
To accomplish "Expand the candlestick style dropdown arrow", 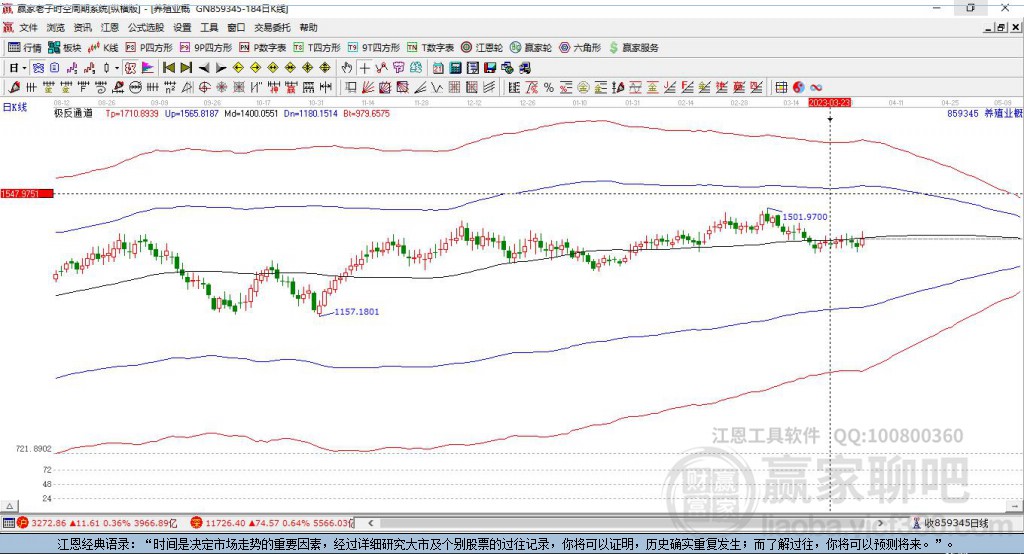I will click(116, 68).
